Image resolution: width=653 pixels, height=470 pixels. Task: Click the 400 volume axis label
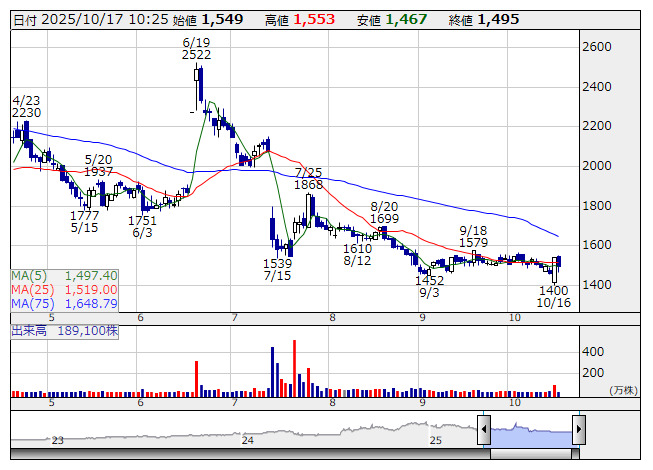[593, 352]
